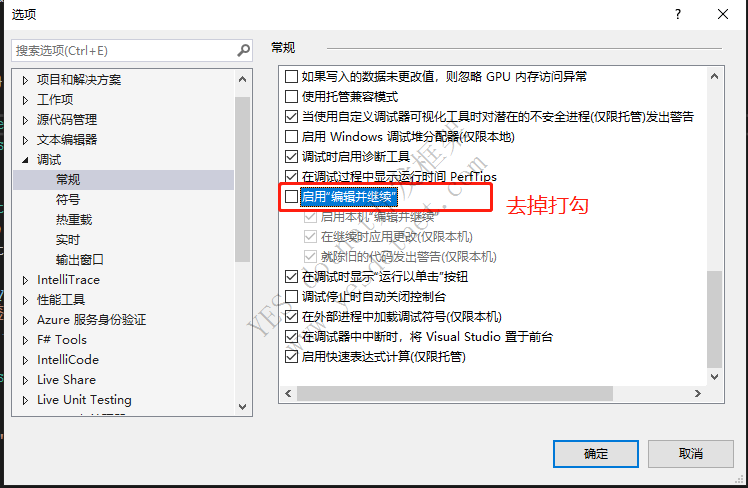Click tree scrollbar up arrow
The height and width of the screenshot is (488, 748).
pyautogui.click(x=242, y=79)
